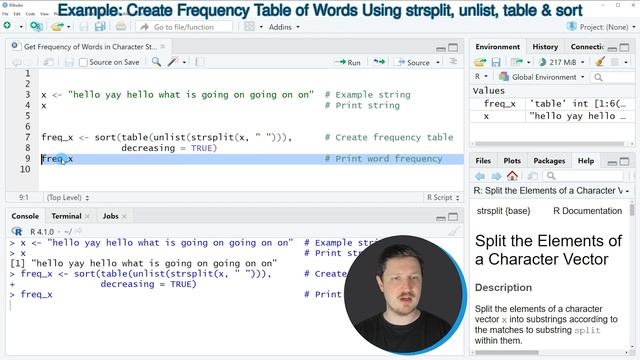The image size is (640, 360).
Task: Click the Import Dataset icon
Action: [x=517, y=62]
